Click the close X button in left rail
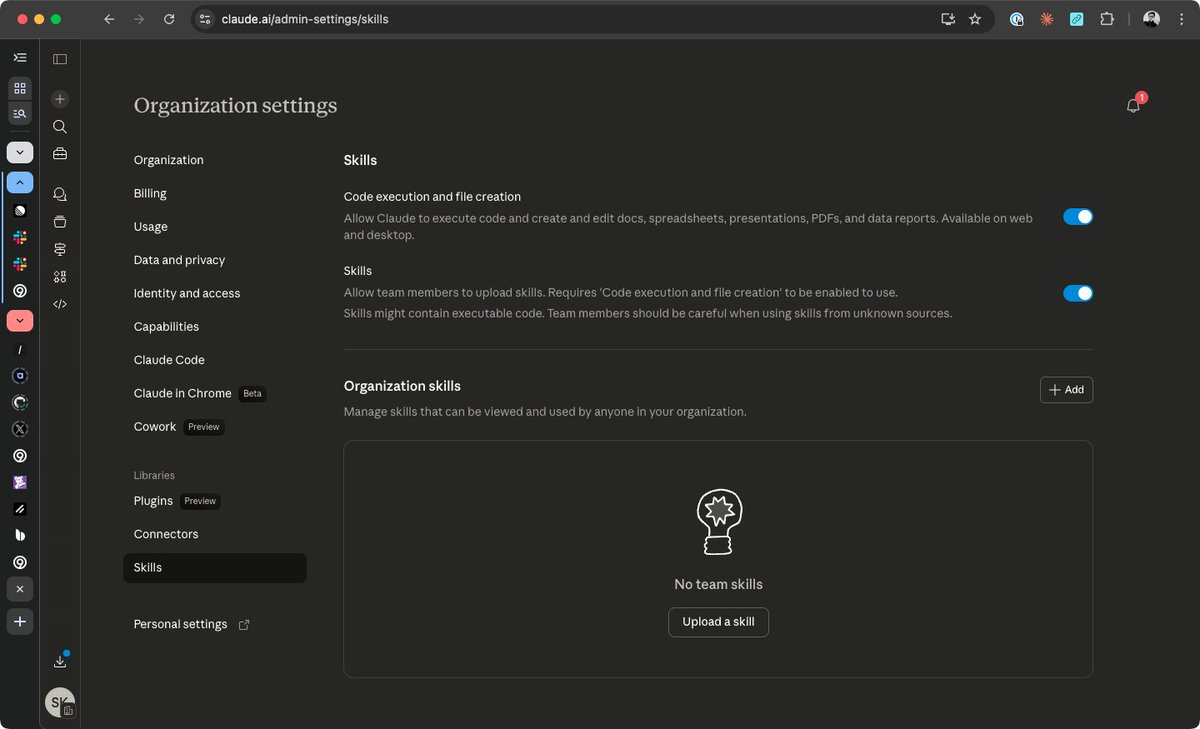Screen dimensions: 1200x729 [20, 589]
